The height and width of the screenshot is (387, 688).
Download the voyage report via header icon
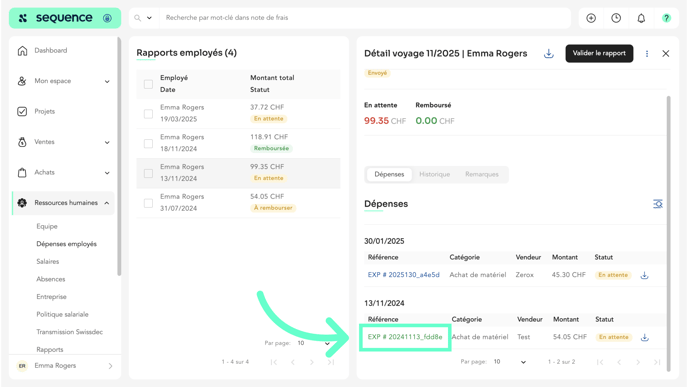(x=548, y=54)
